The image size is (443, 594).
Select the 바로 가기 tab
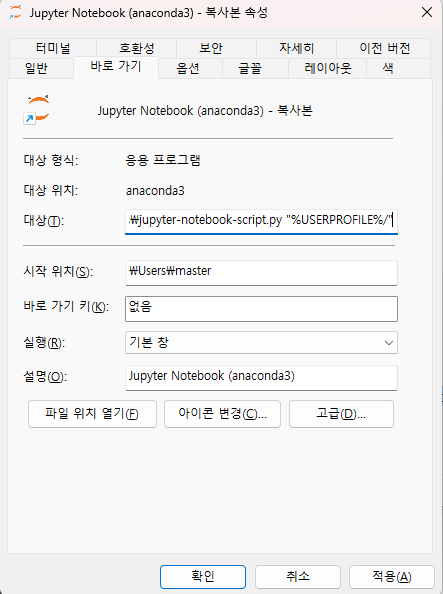(116, 67)
